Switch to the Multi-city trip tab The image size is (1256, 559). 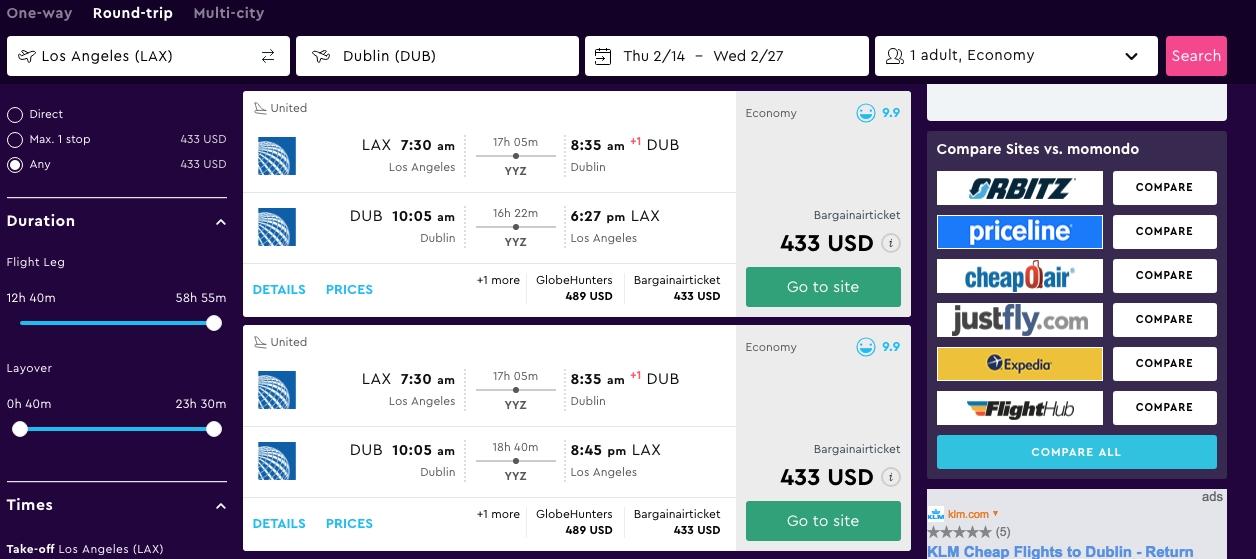[229, 14]
